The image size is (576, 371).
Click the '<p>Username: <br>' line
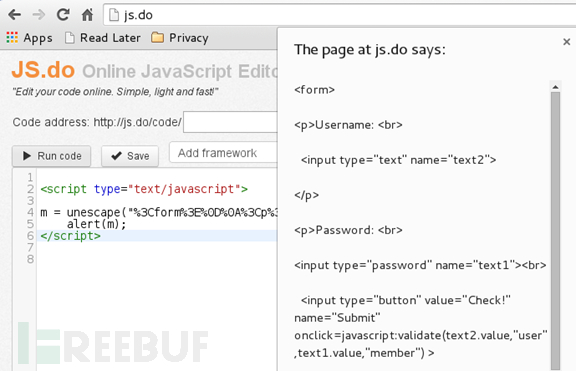(x=348, y=125)
